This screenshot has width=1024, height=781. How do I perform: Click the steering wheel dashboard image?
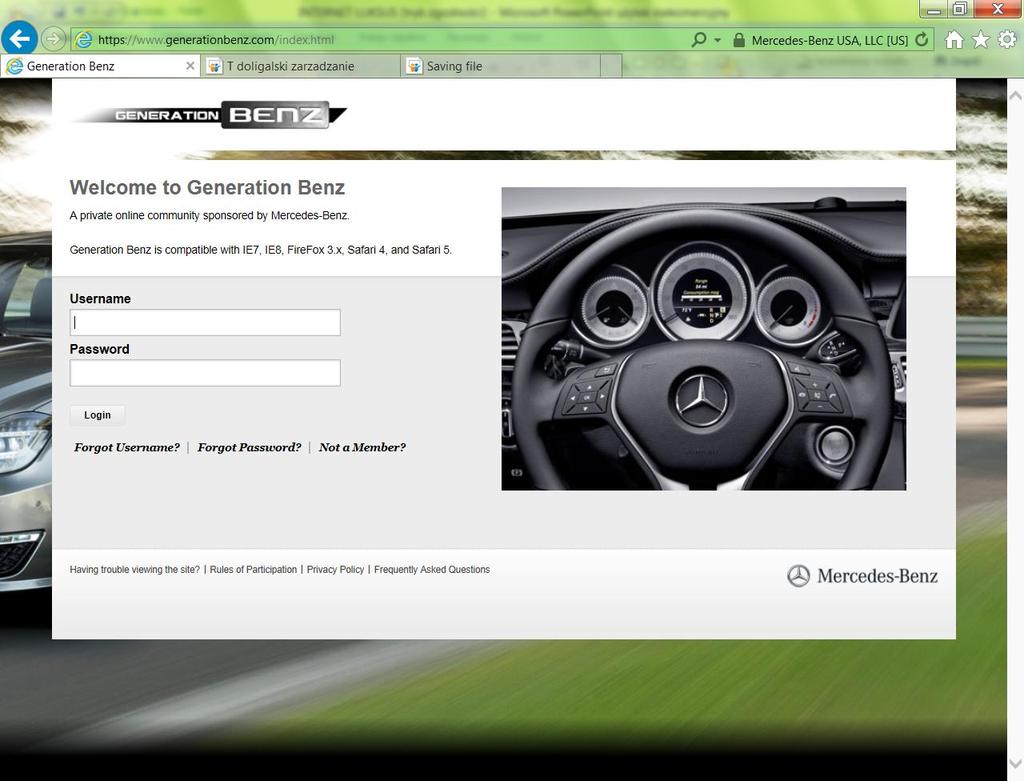[703, 339]
